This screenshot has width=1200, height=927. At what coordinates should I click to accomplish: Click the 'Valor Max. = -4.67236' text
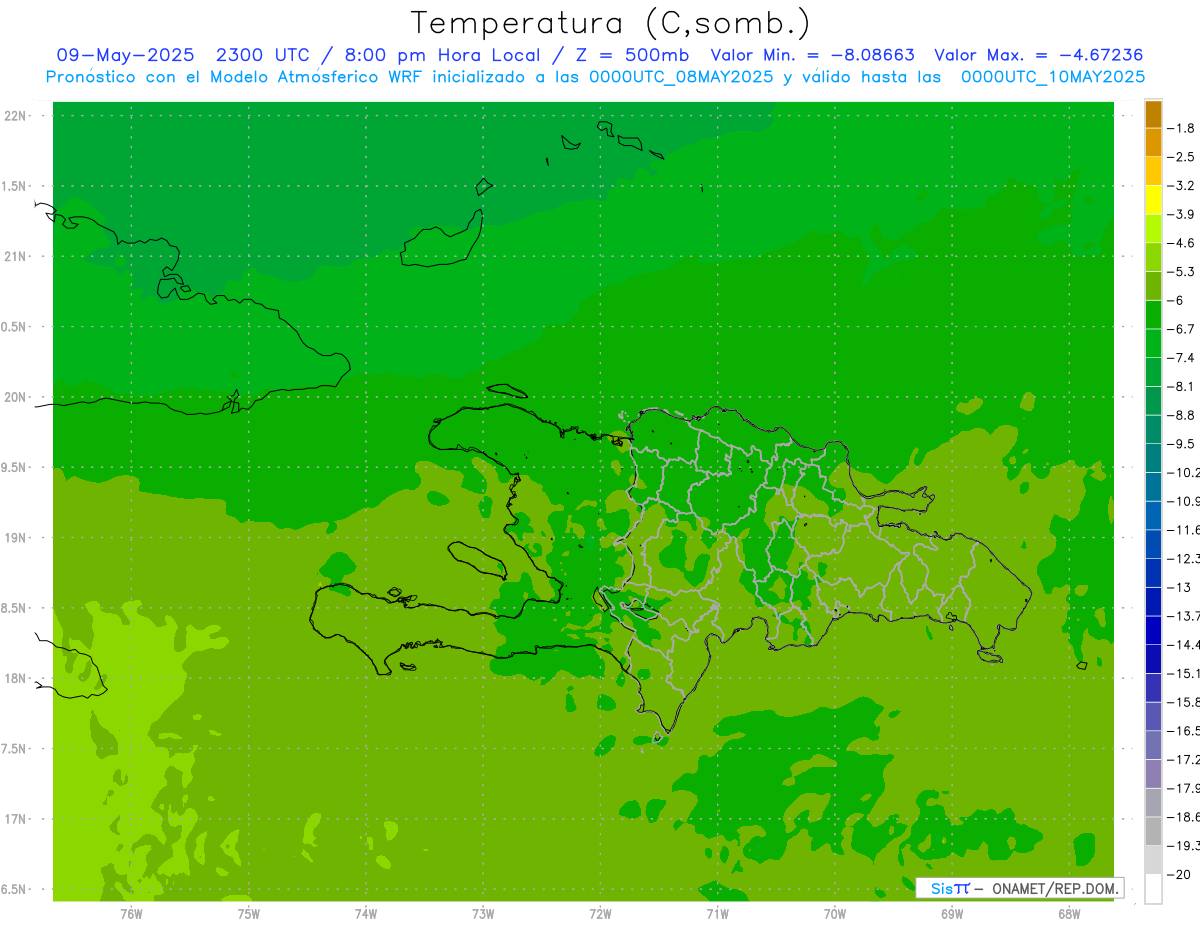[1038, 55]
